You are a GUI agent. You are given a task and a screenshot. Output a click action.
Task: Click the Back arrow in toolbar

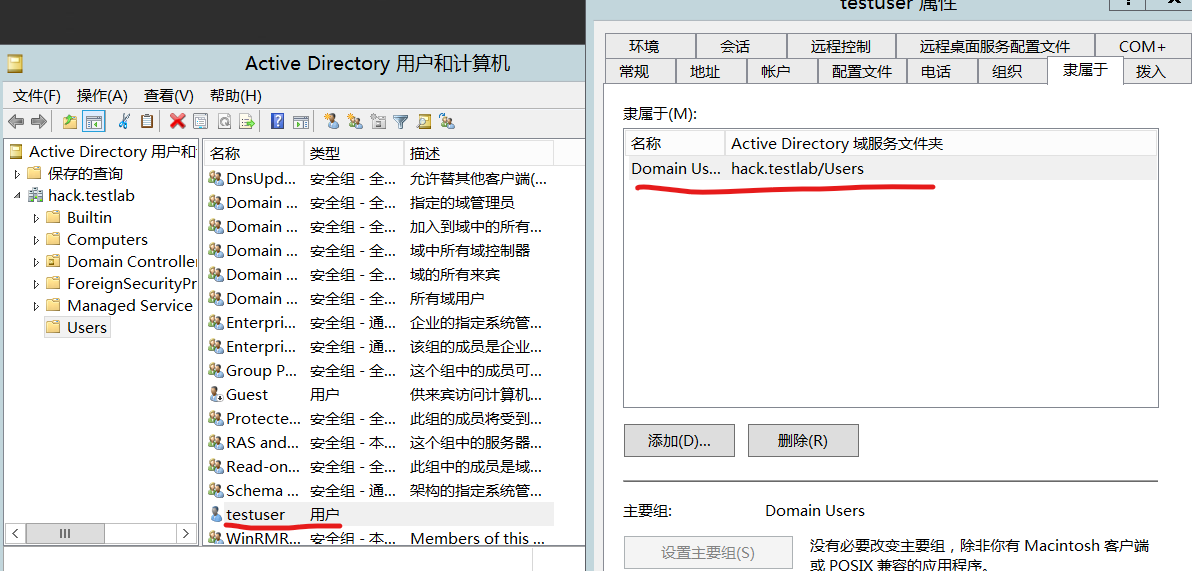(x=16, y=122)
